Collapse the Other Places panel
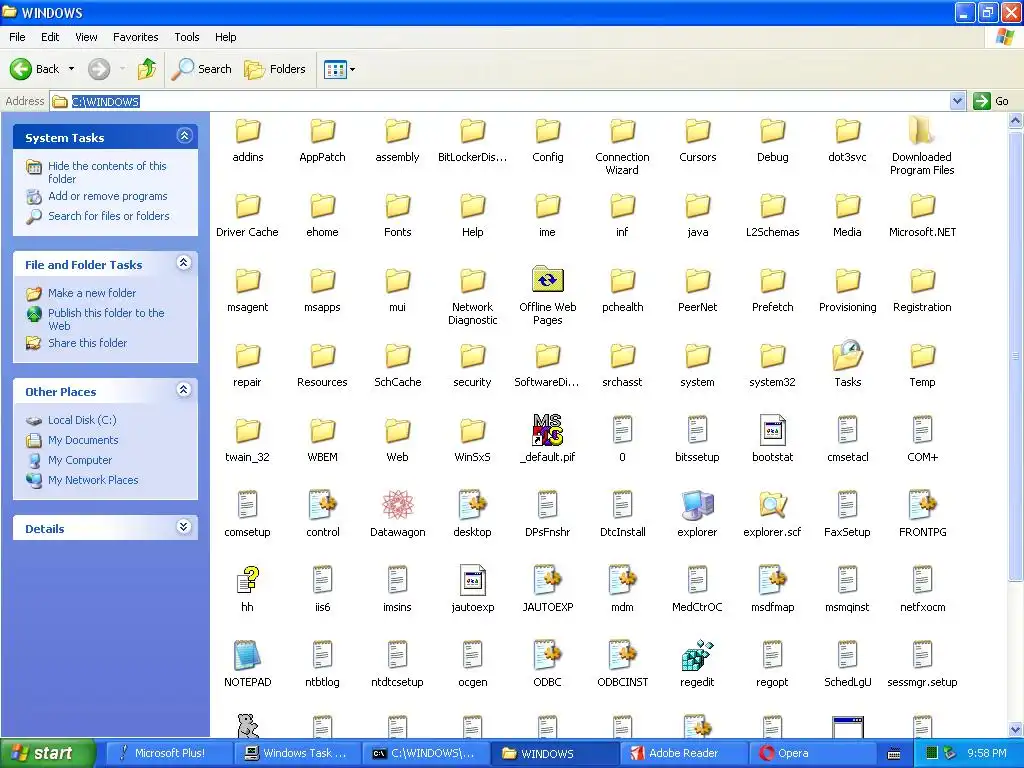Screen dimensions: 1024x768 [184, 390]
